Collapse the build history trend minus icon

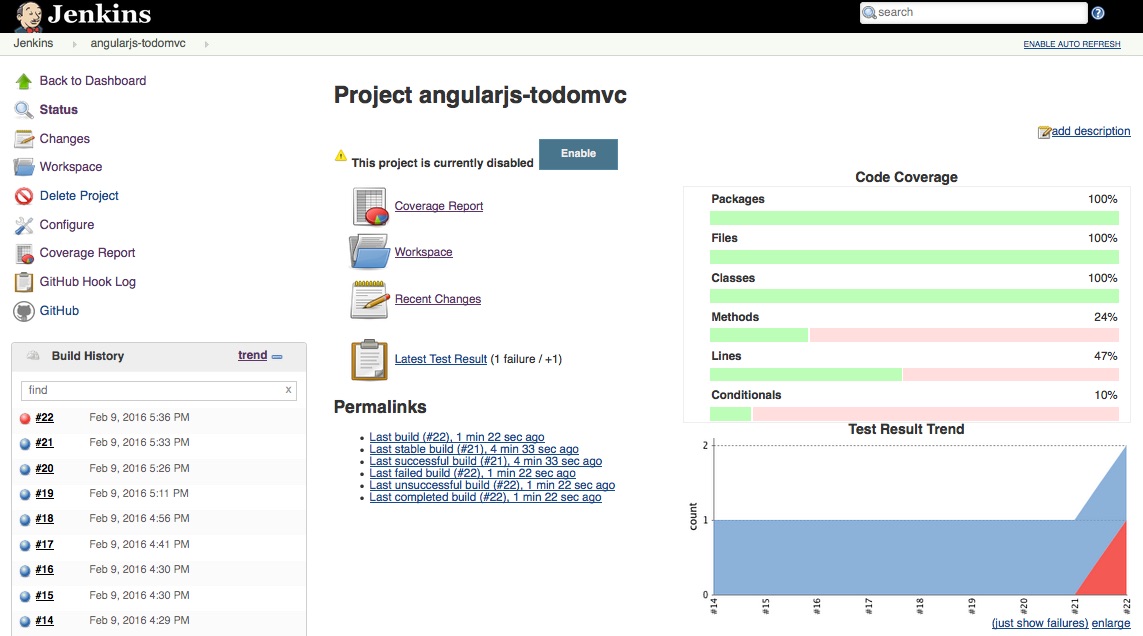coord(277,357)
